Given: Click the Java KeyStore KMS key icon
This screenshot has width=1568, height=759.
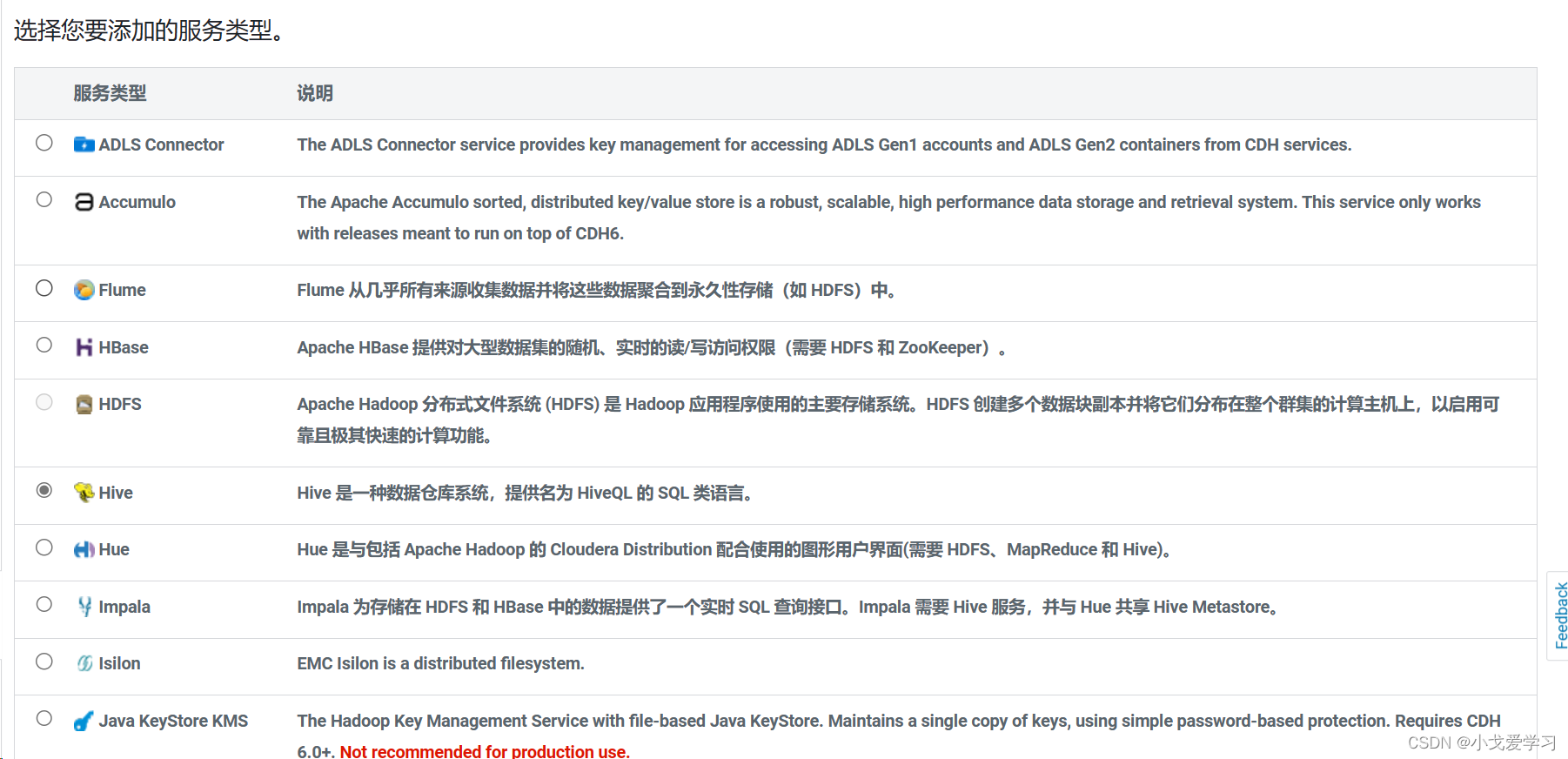Looking at the screenshot, I should (x=84, y=721).
